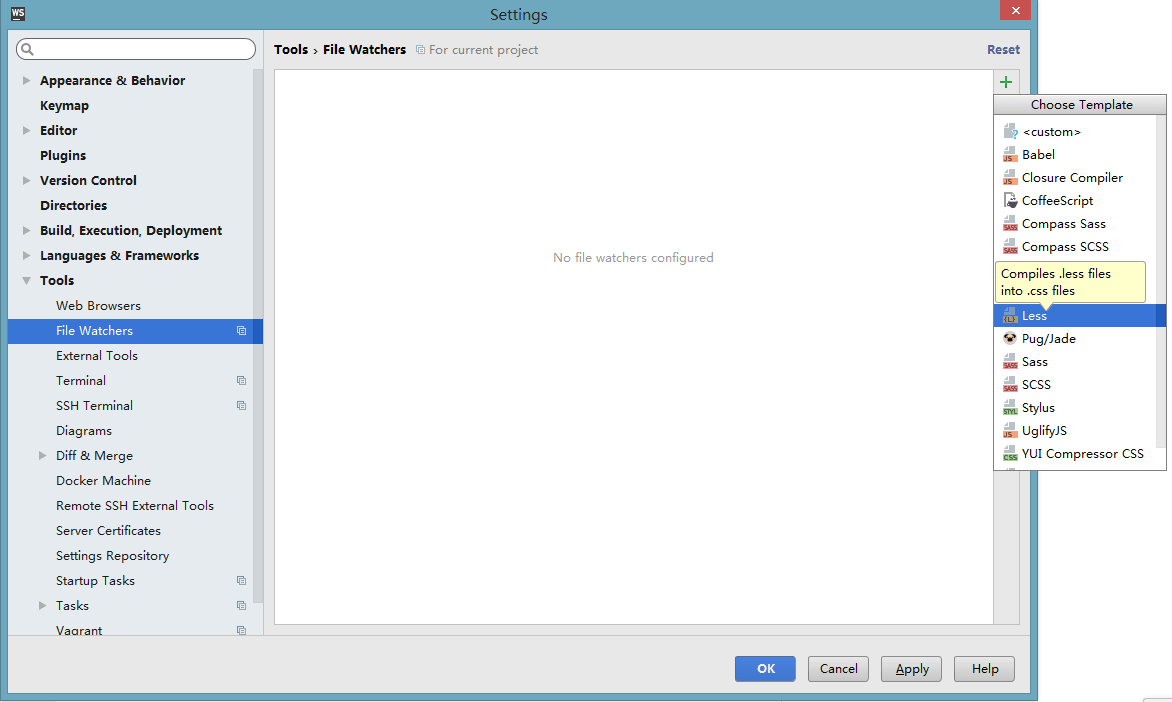Click project-level icon beside File Watchers row
Viewport: 1172px width, 702px height.
point(241,330)
